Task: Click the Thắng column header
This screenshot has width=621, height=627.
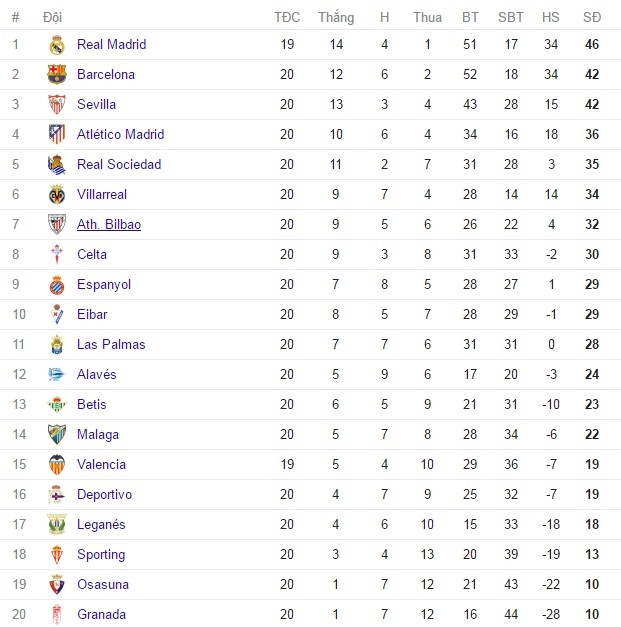Action: pyautogui.click(x=336, y=17)
